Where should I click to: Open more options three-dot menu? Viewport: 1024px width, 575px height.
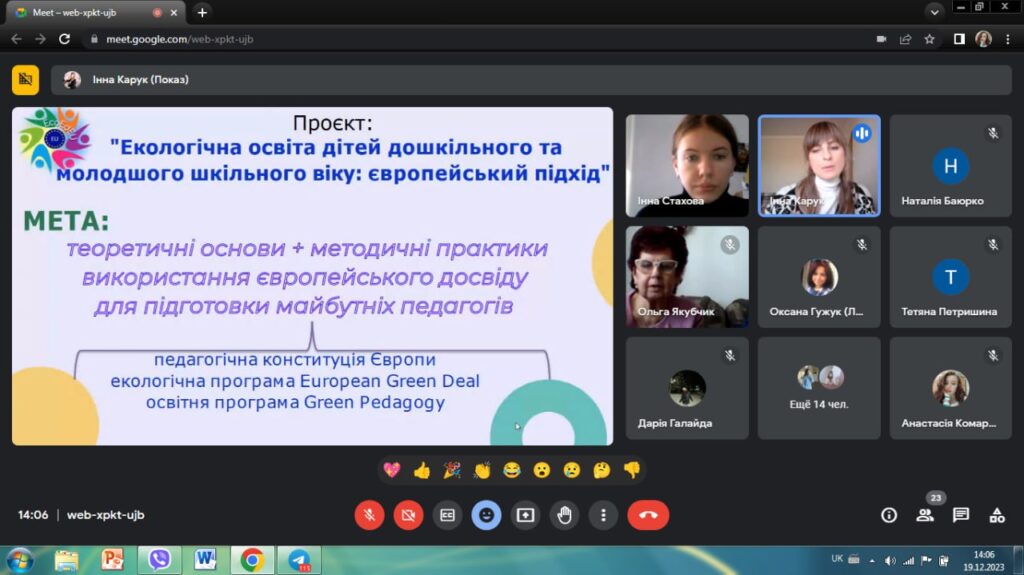tap(603, 515)
